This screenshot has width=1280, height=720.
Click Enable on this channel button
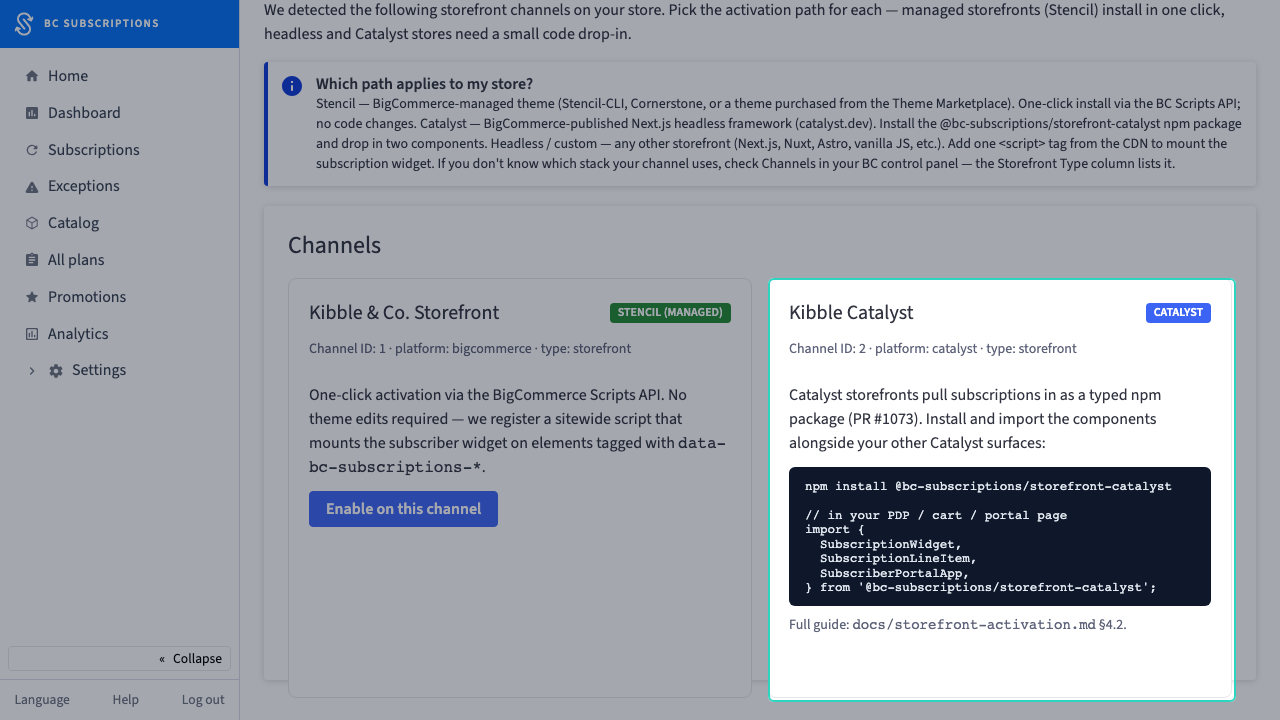coord(403,509)
